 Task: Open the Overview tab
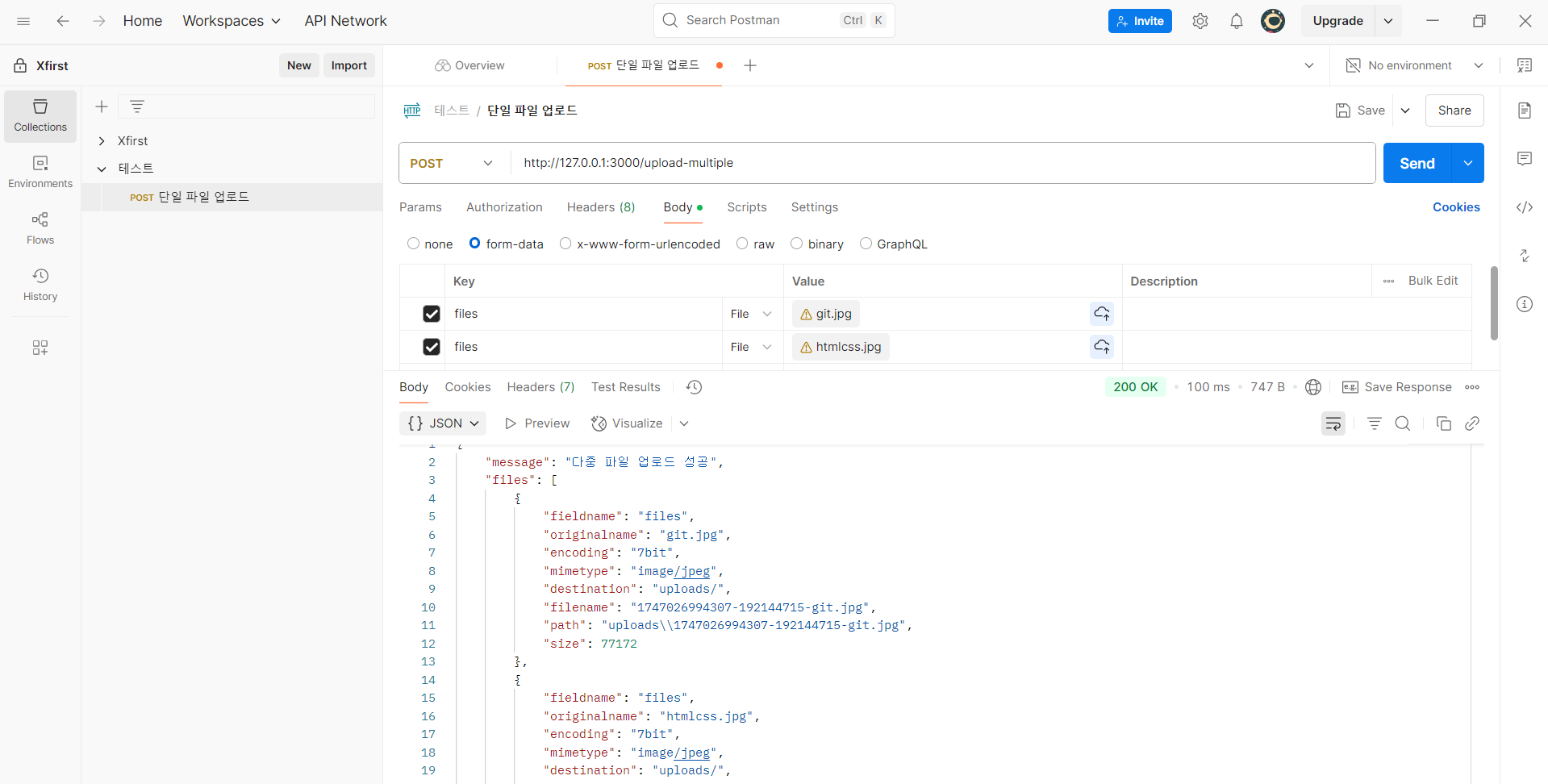[469, 65]
